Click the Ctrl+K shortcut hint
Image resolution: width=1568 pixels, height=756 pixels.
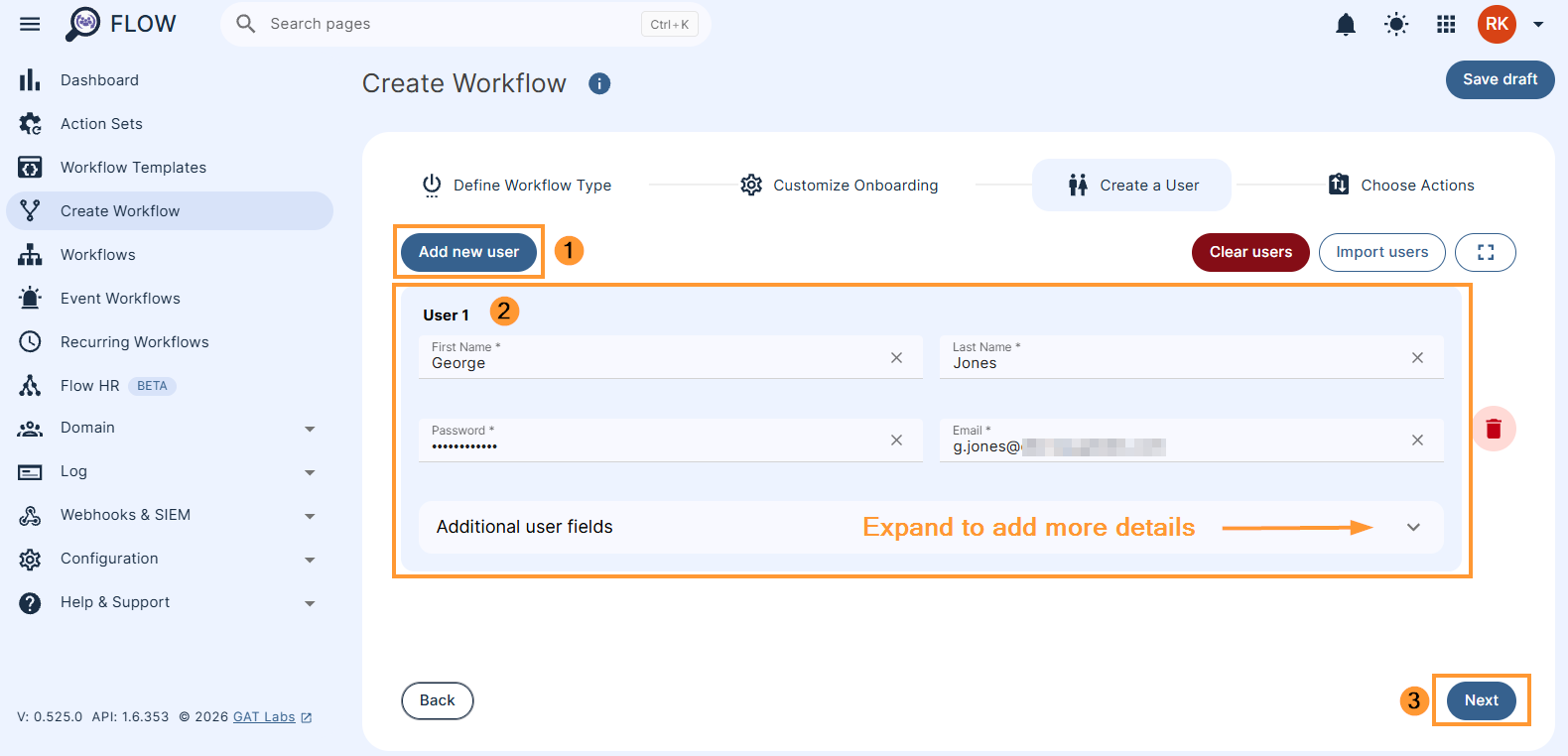670,25
